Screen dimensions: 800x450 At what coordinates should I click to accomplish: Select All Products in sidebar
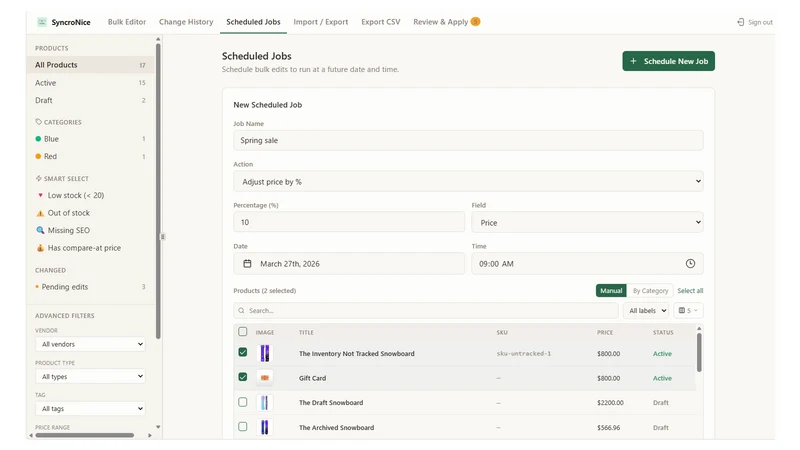(90, 65)
